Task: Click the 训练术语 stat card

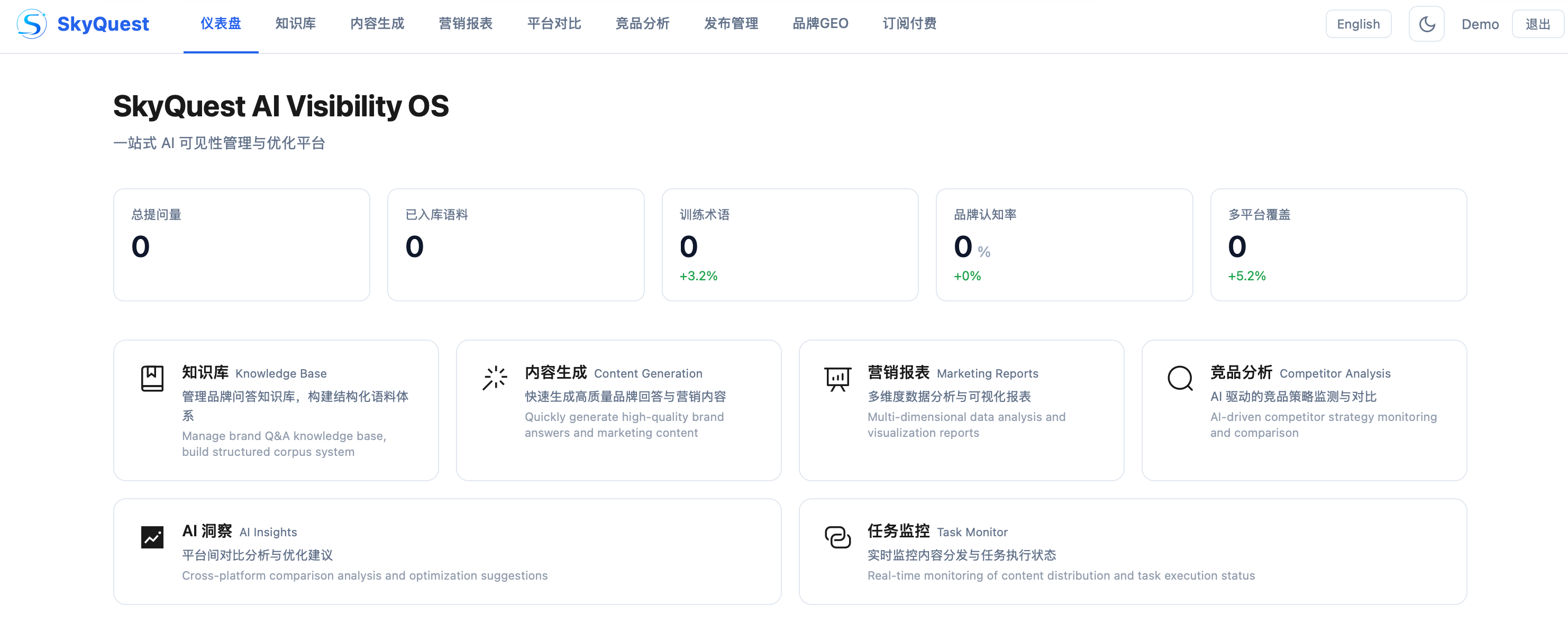Action: click(x=790, y=244)
